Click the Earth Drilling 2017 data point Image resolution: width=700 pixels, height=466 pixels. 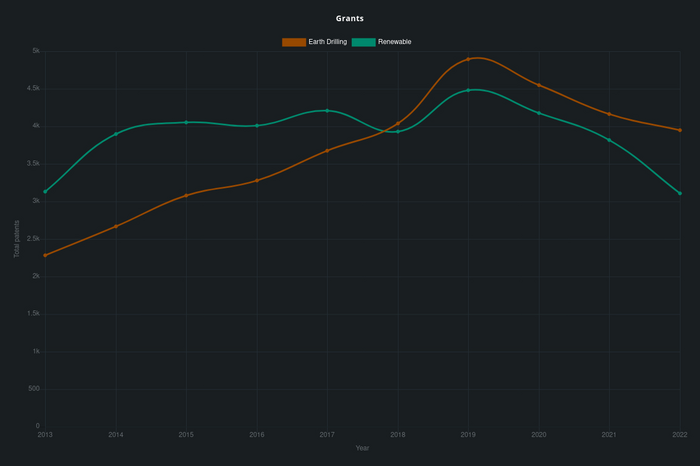327,151
